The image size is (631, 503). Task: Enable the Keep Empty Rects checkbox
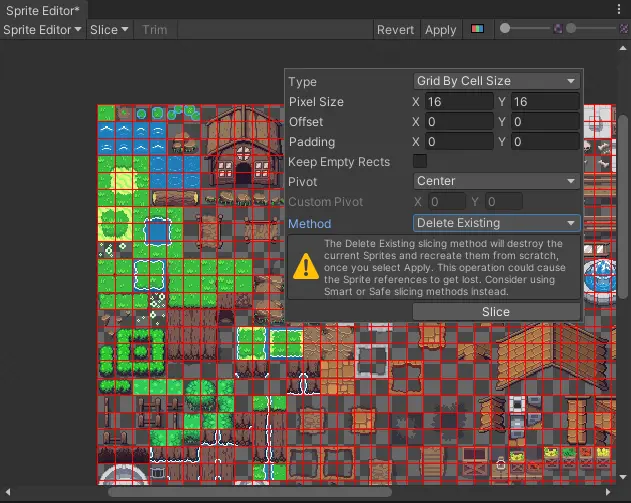click(420, 161)
